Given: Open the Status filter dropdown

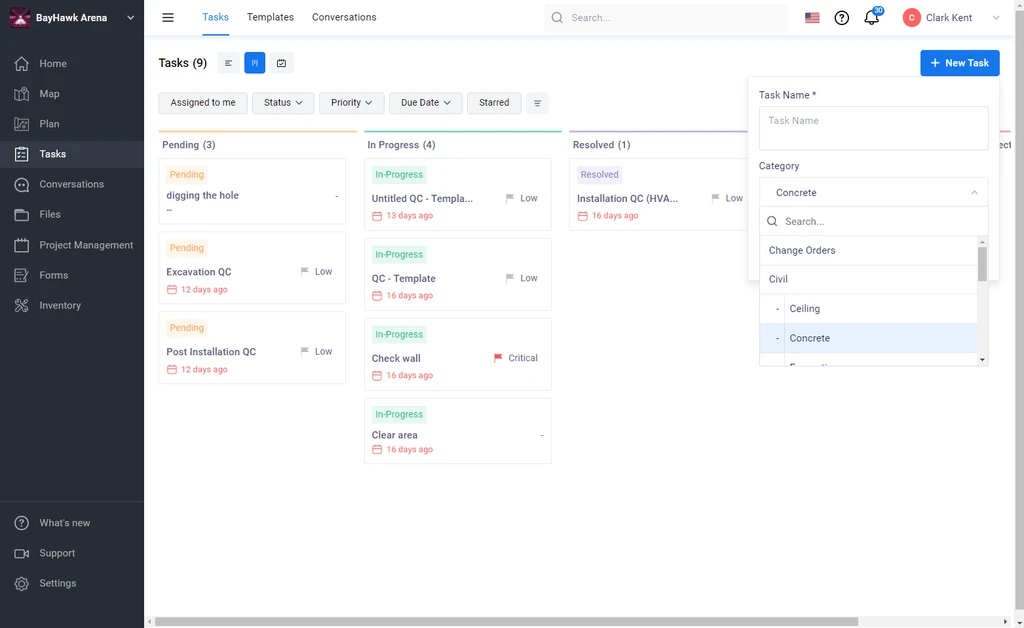Looking at the screenshot, I should [283, 103].
